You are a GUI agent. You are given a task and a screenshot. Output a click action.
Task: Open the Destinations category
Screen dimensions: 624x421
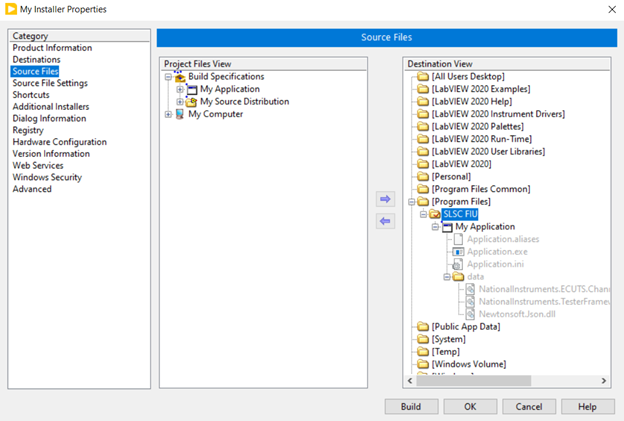(37, 60)
